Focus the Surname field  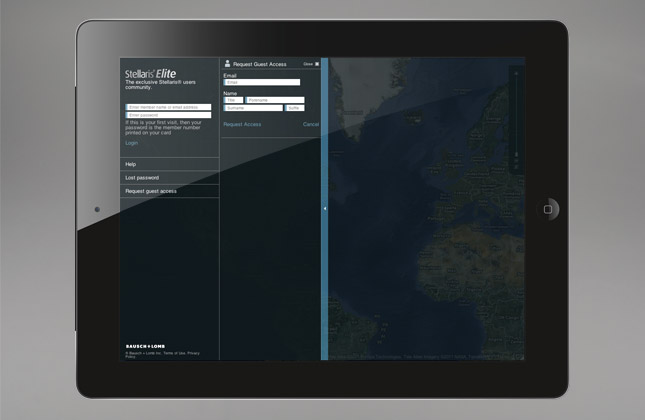tap(253, 108)
